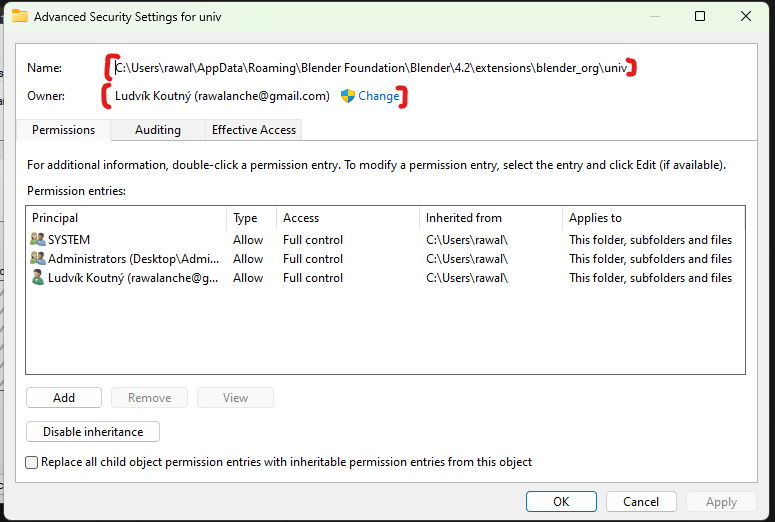This screenshot has width=775, height=522.
Task: Click C:\Users\rawal\ in Ludvík Koutný row
Action: point(467,278)
